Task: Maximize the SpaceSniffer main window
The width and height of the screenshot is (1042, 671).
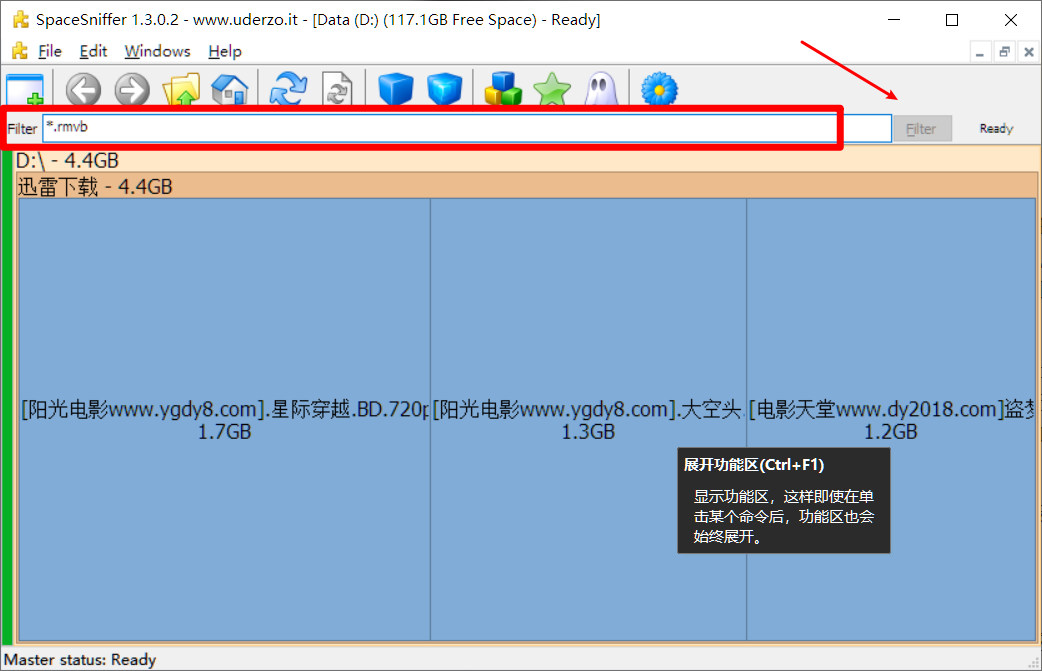Action: click(952, 20)
